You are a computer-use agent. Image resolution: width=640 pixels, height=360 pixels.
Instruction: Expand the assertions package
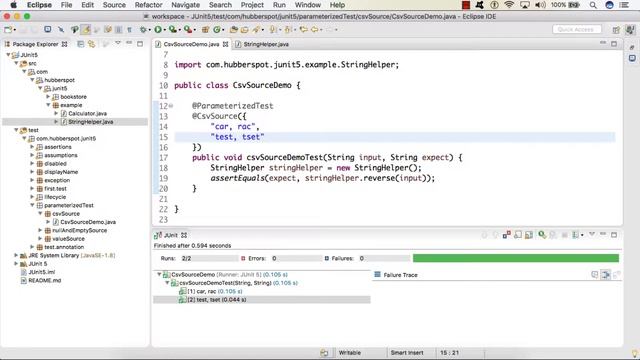coord(32,147)
